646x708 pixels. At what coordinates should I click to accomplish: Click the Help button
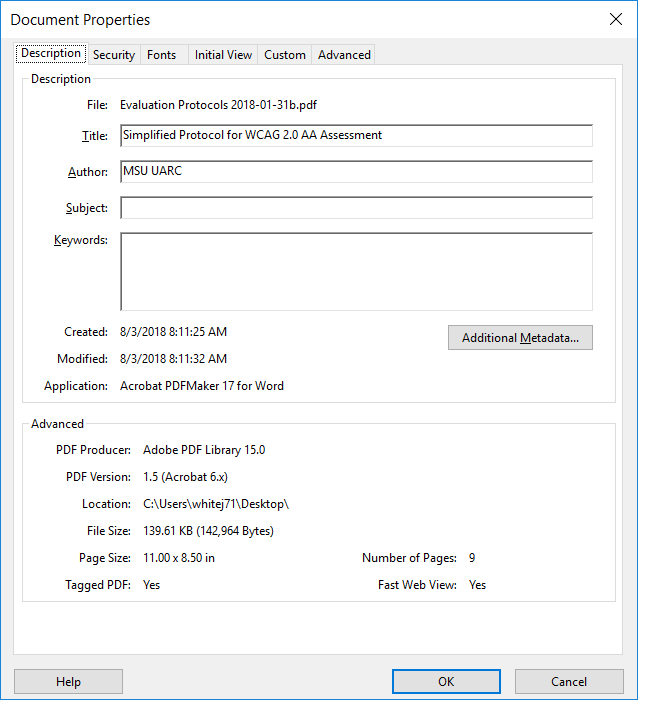point(68,681)
